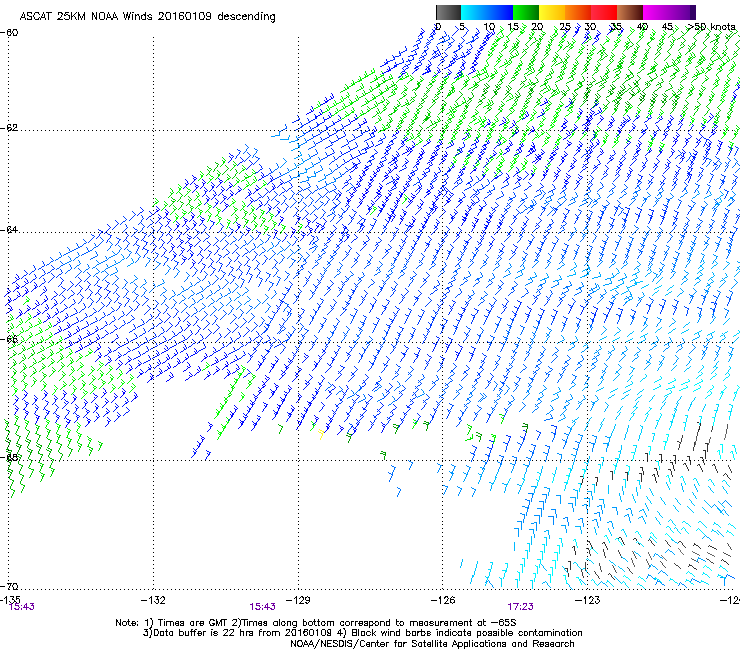Click the -64 latitude axis label
Viewport: 740px width, 650px height.
tap(9, 230)
